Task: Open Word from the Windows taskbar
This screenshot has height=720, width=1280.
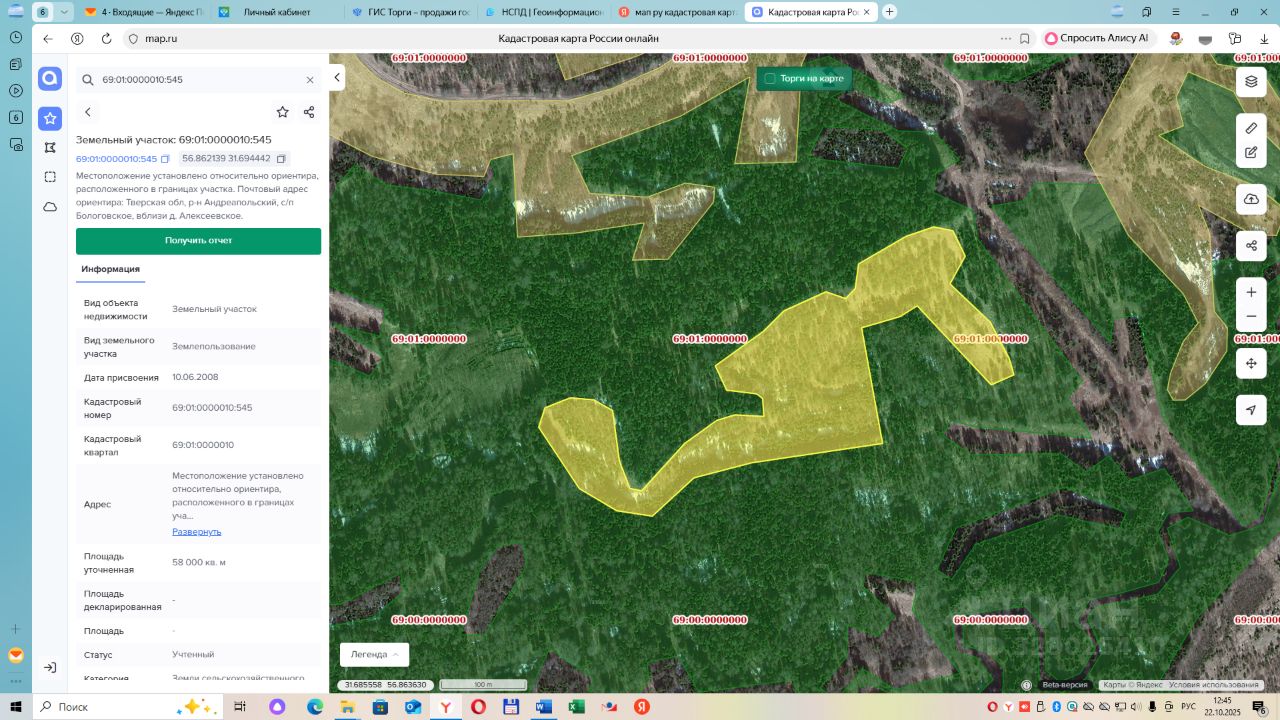Action: pos(543,707)
